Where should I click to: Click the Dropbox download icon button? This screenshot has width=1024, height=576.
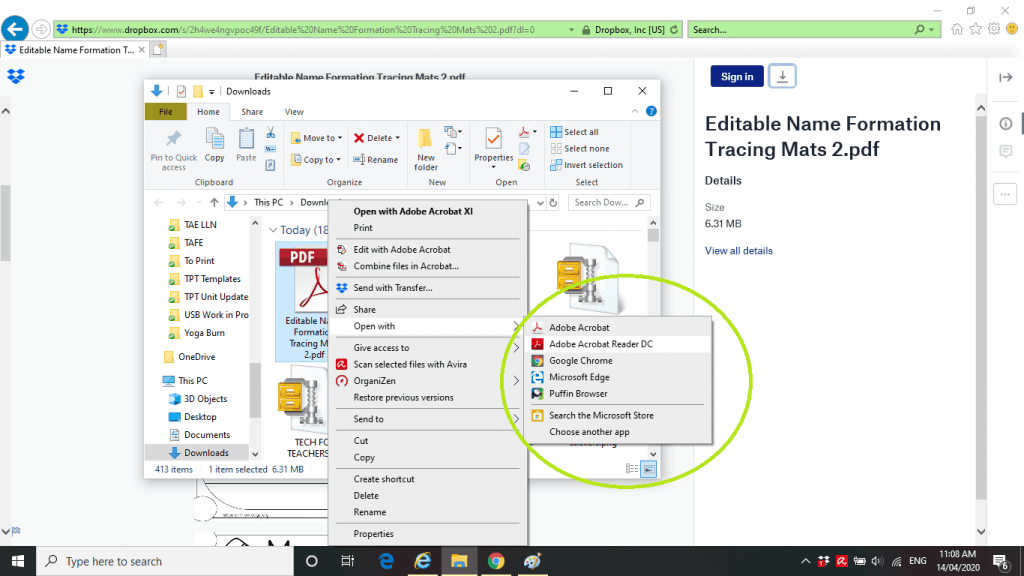pos(782,76)
